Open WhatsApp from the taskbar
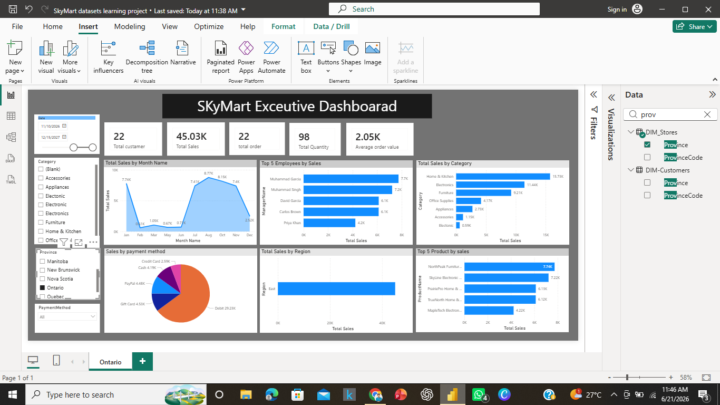This screenshot has width=720, height=405. click(x=479, y=394)
